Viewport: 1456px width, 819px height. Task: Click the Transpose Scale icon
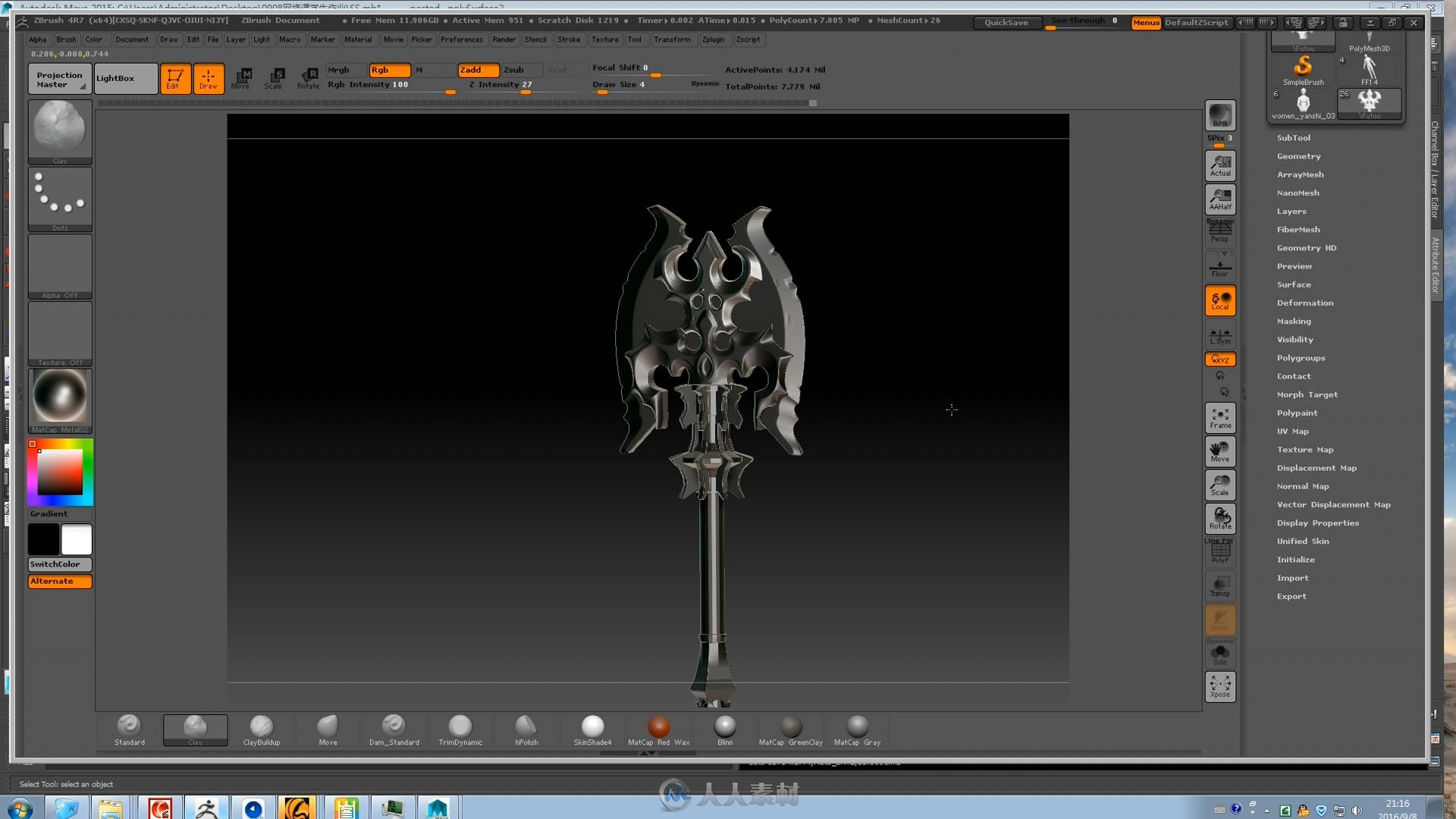pyautogui.click(x=1220, y=485)
